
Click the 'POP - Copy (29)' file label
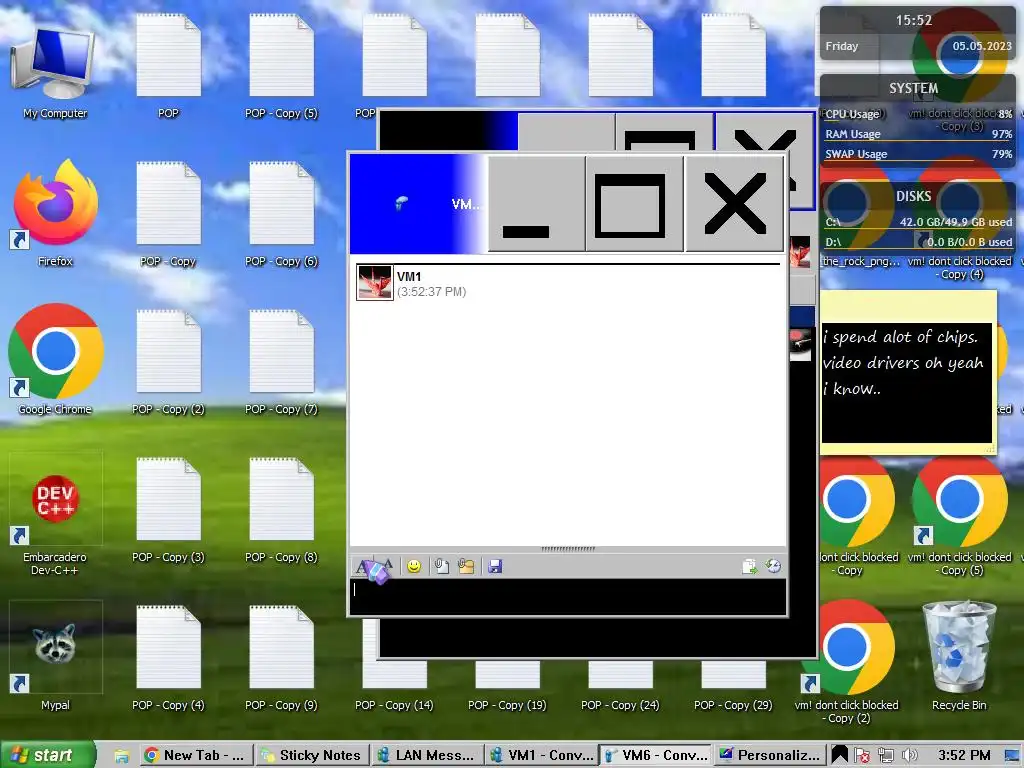point(733,705)
